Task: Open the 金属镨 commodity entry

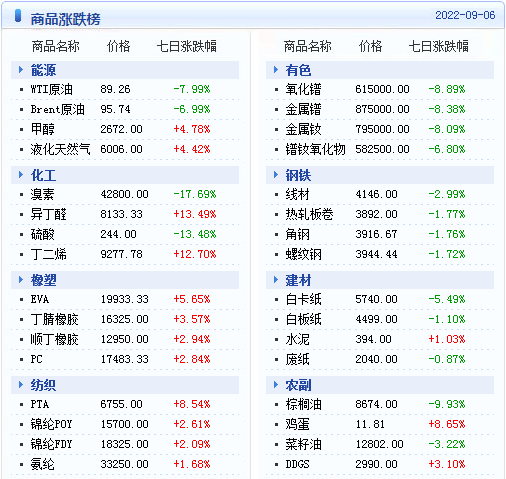Action: coord(303,109)
